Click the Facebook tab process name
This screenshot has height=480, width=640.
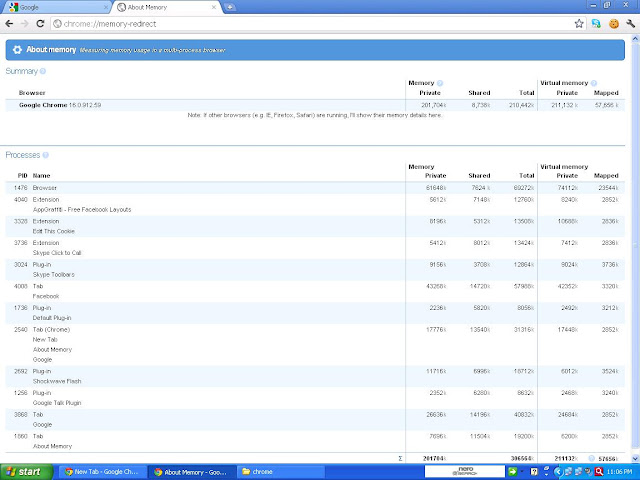click(x=46, y=296)
